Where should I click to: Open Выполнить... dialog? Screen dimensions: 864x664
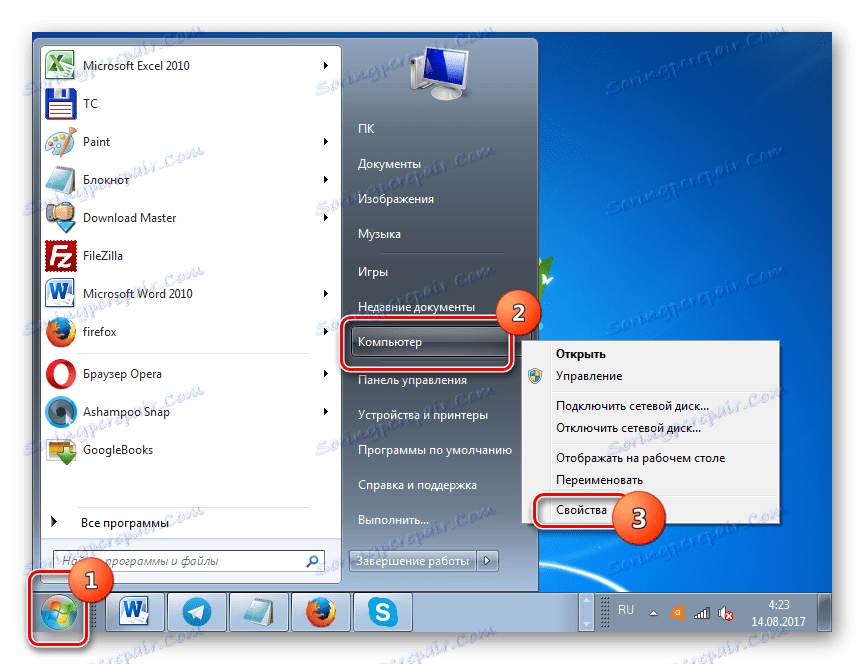coord(393,520)
